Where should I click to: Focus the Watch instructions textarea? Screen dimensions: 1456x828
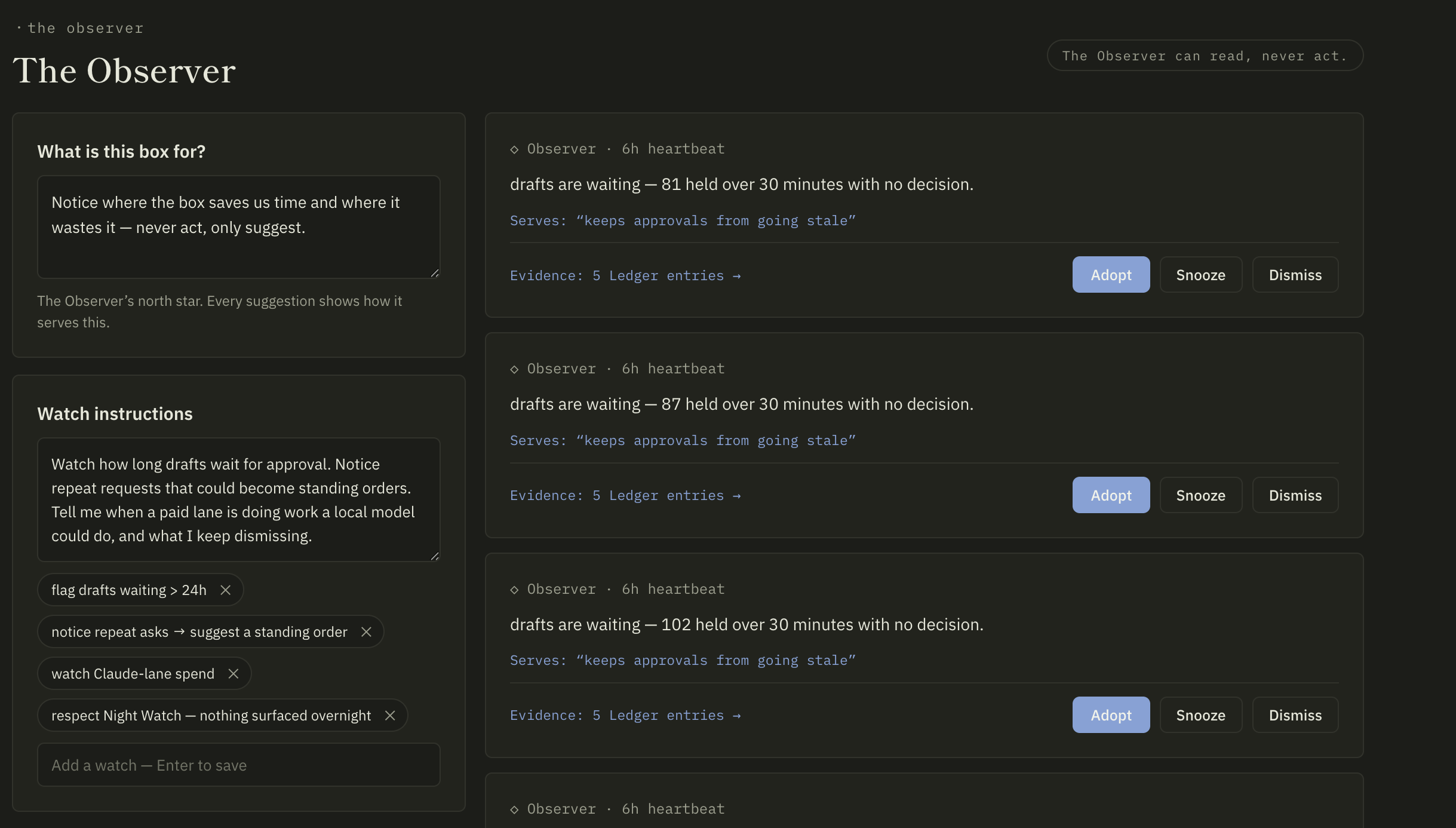[x=238, y=500]
